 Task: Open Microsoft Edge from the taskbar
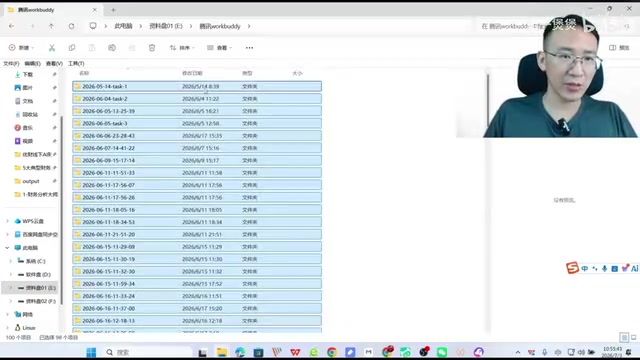[x=240, y=352]
